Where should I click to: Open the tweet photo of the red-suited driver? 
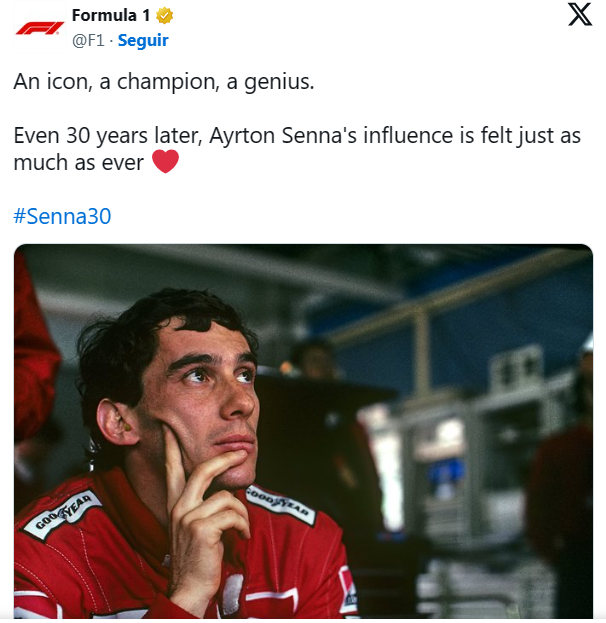303,431
